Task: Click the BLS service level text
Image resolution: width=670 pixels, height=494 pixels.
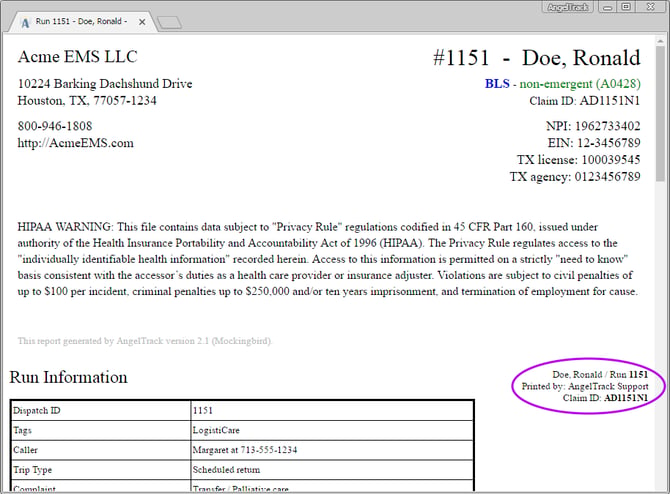Action: pyautogui.click(x=497, y=83)
